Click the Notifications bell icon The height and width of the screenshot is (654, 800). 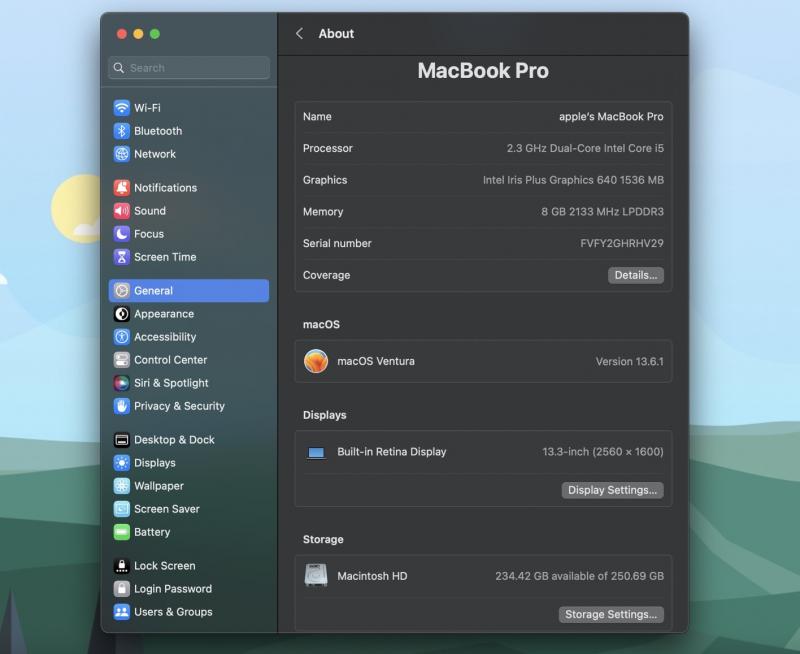coord(121,188)
